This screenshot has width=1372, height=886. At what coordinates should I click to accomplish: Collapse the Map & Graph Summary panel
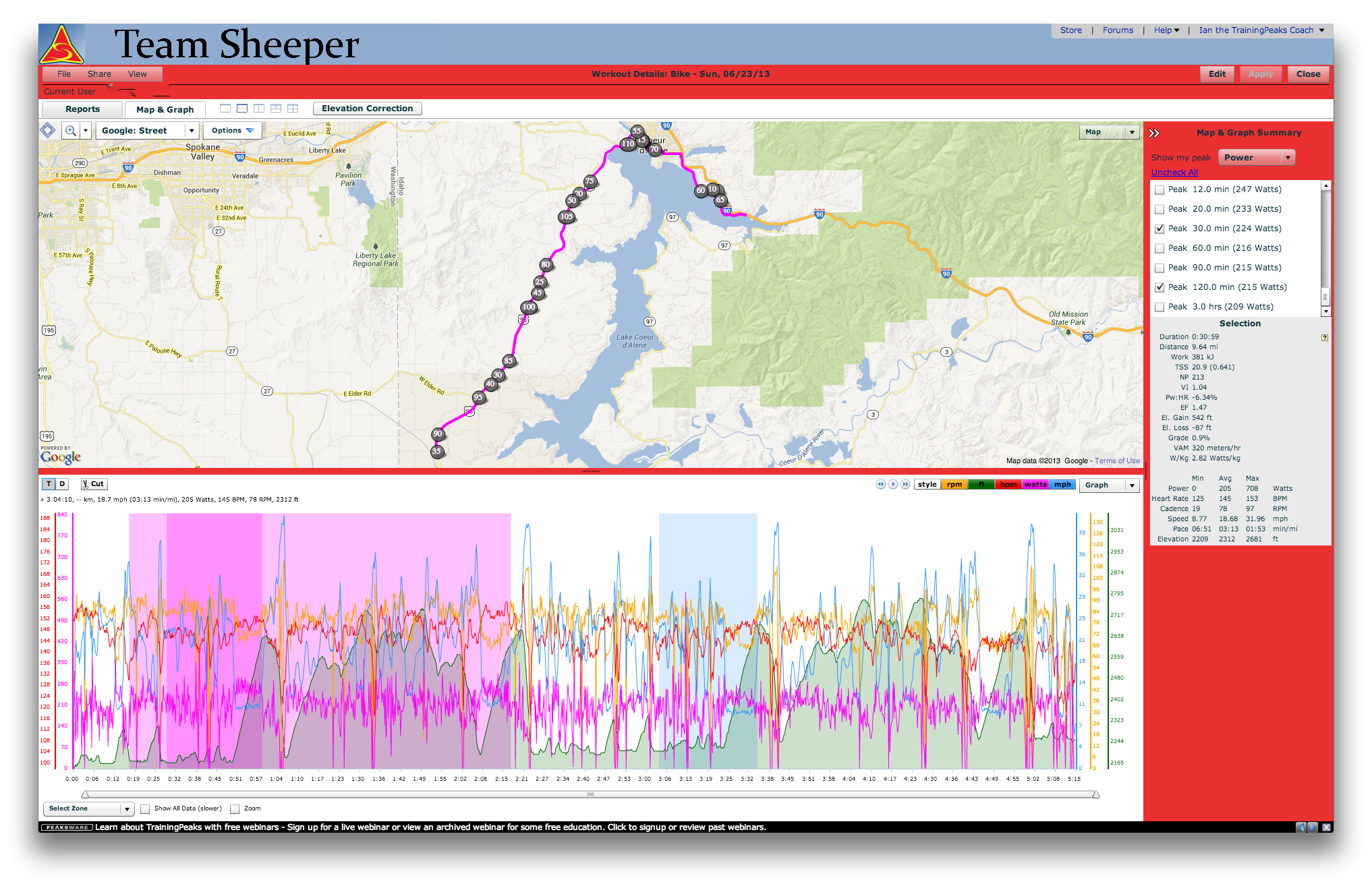1154,134
